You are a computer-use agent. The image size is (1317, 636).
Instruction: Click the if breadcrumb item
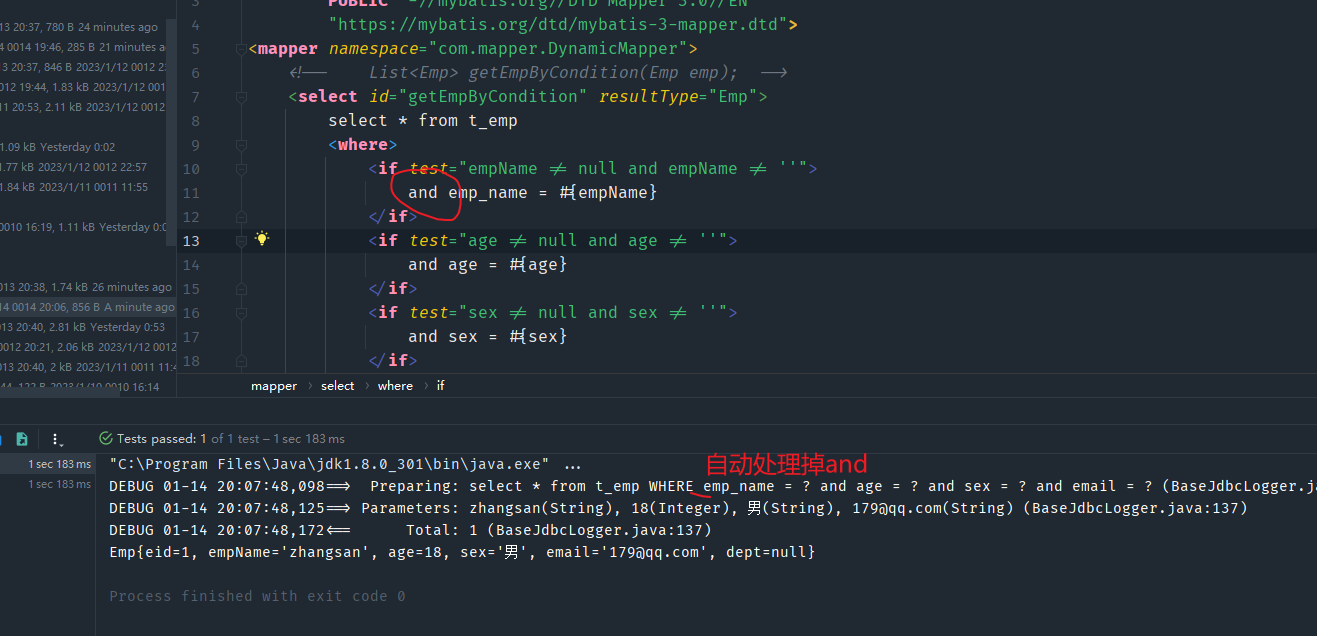(x=440, y=386)
